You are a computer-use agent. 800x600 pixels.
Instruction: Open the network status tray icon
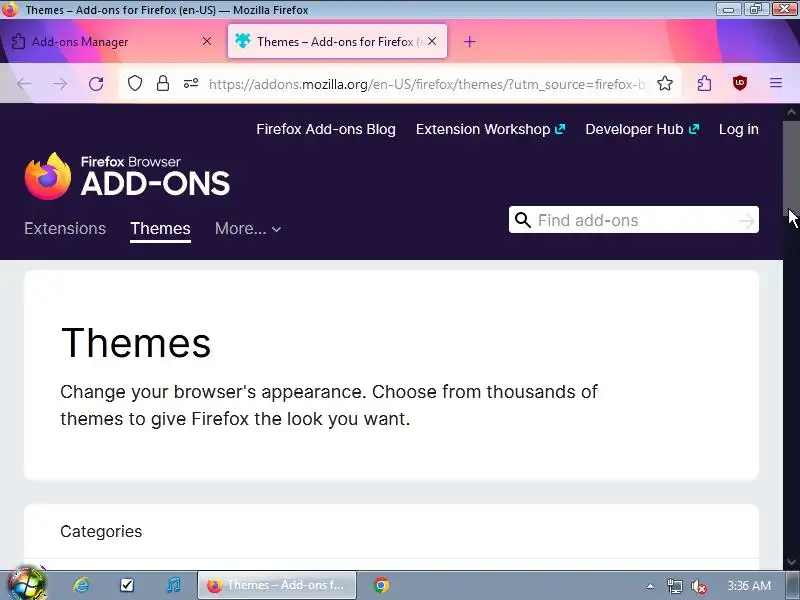click(674, 586)
